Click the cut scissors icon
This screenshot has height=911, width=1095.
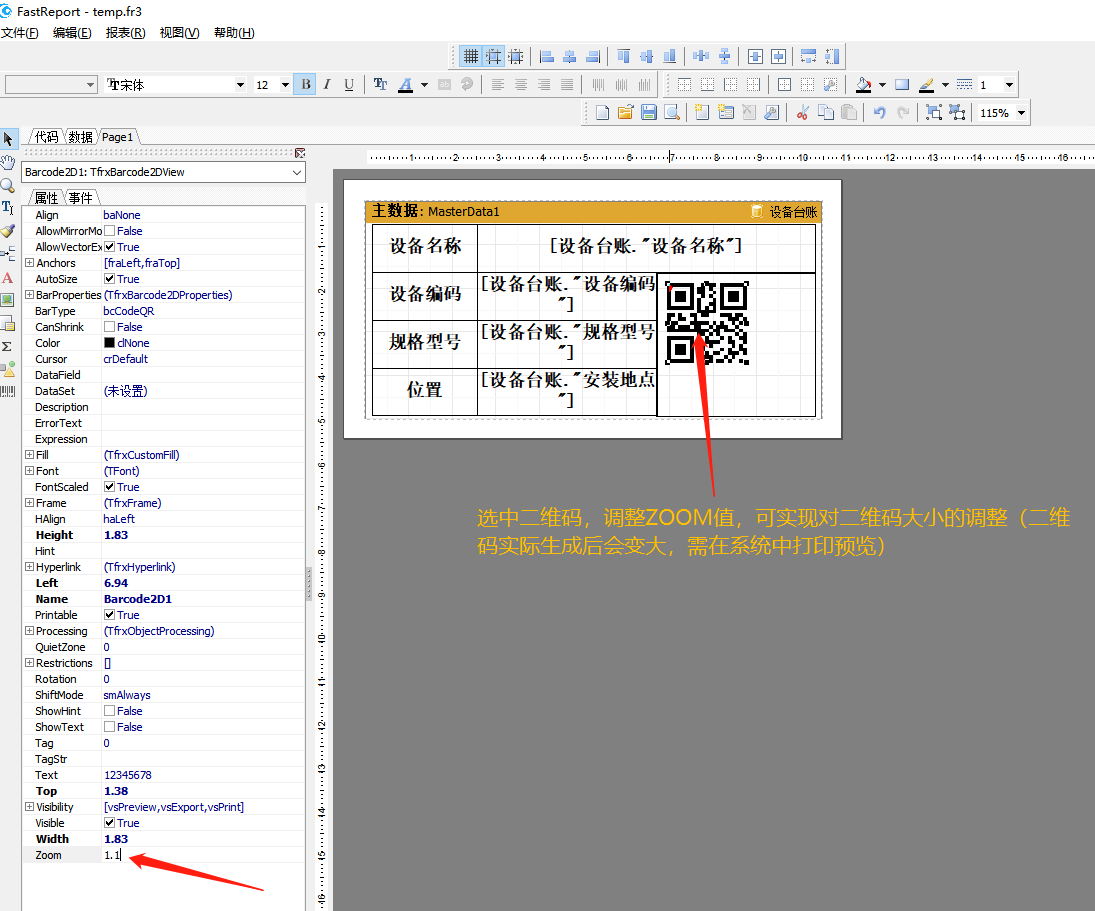[x=802, y=112]
